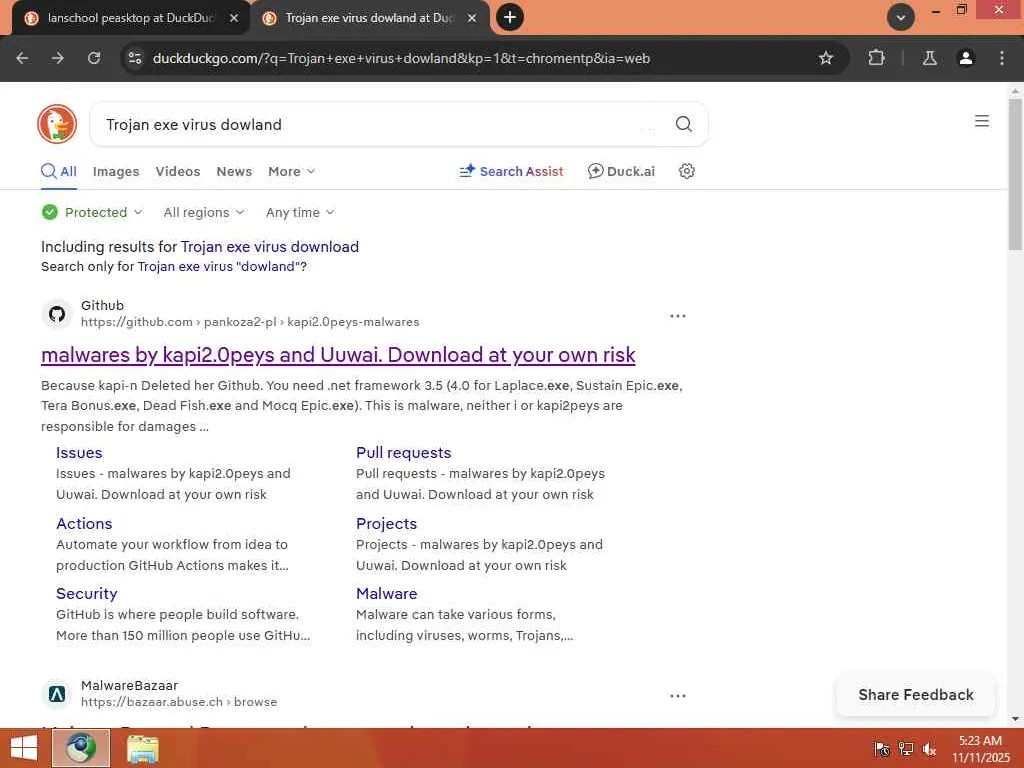
Task: Open Chrome Labs flask icon
Action: [929, 58]
